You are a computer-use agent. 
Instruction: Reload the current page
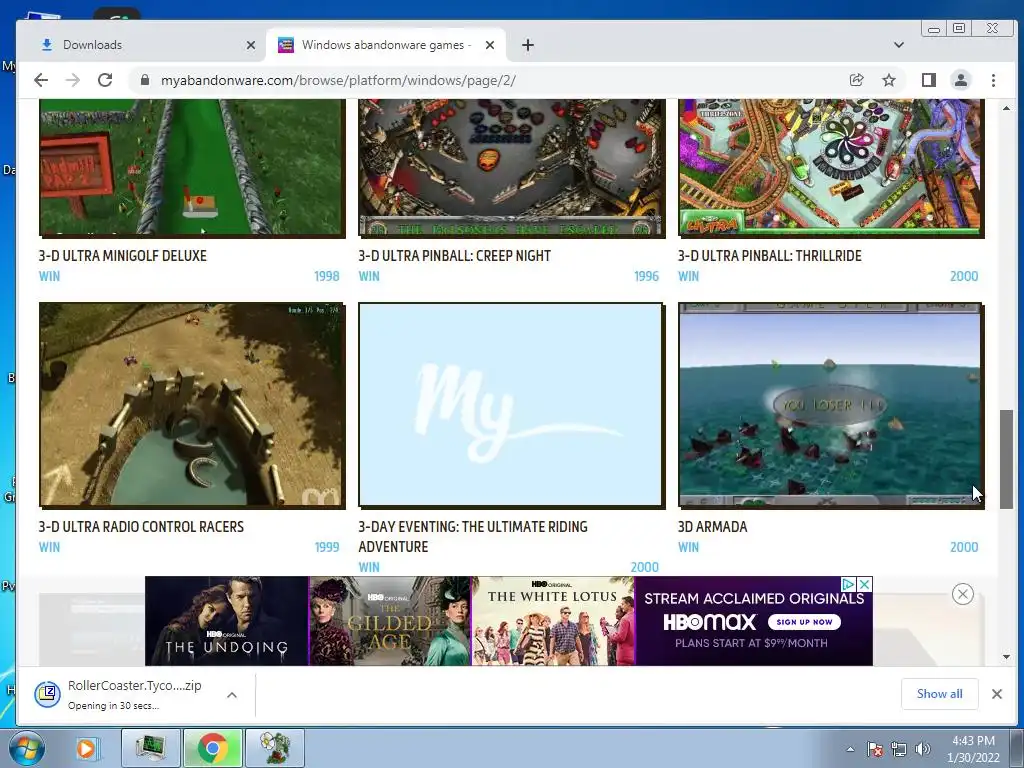(x=105, y=80)
